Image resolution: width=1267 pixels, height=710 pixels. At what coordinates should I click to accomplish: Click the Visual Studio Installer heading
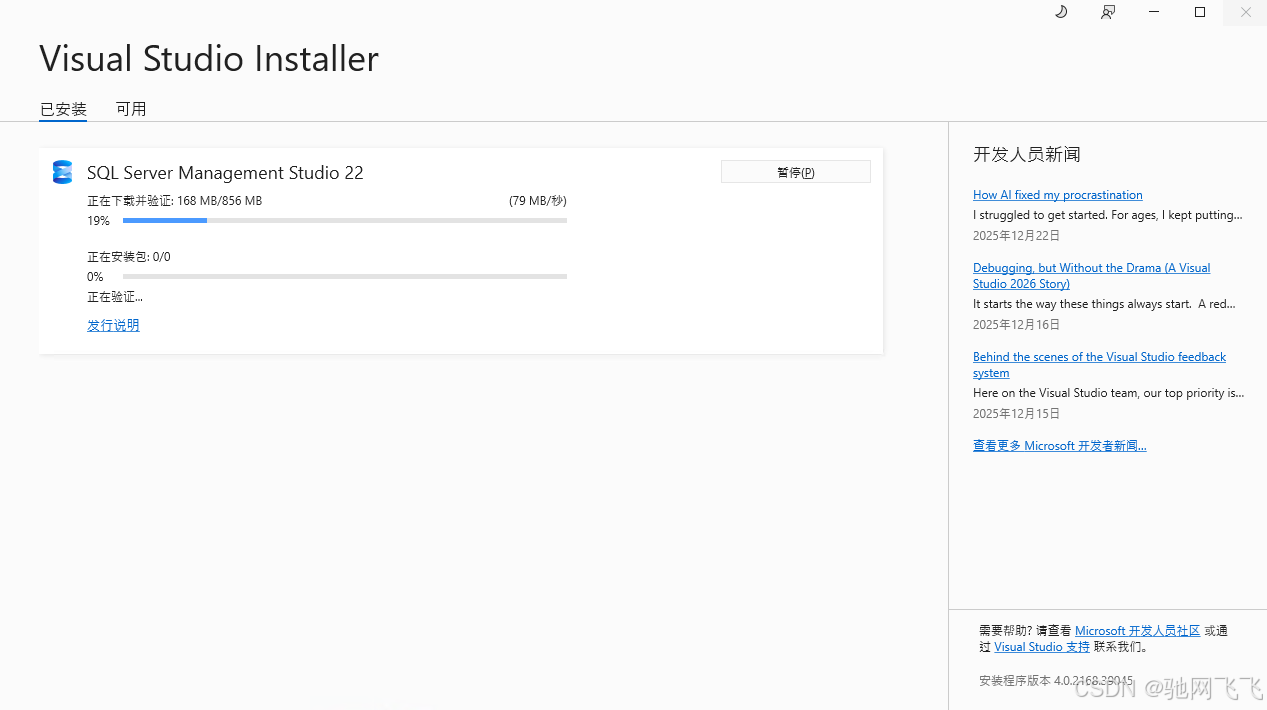click(209, 58)
